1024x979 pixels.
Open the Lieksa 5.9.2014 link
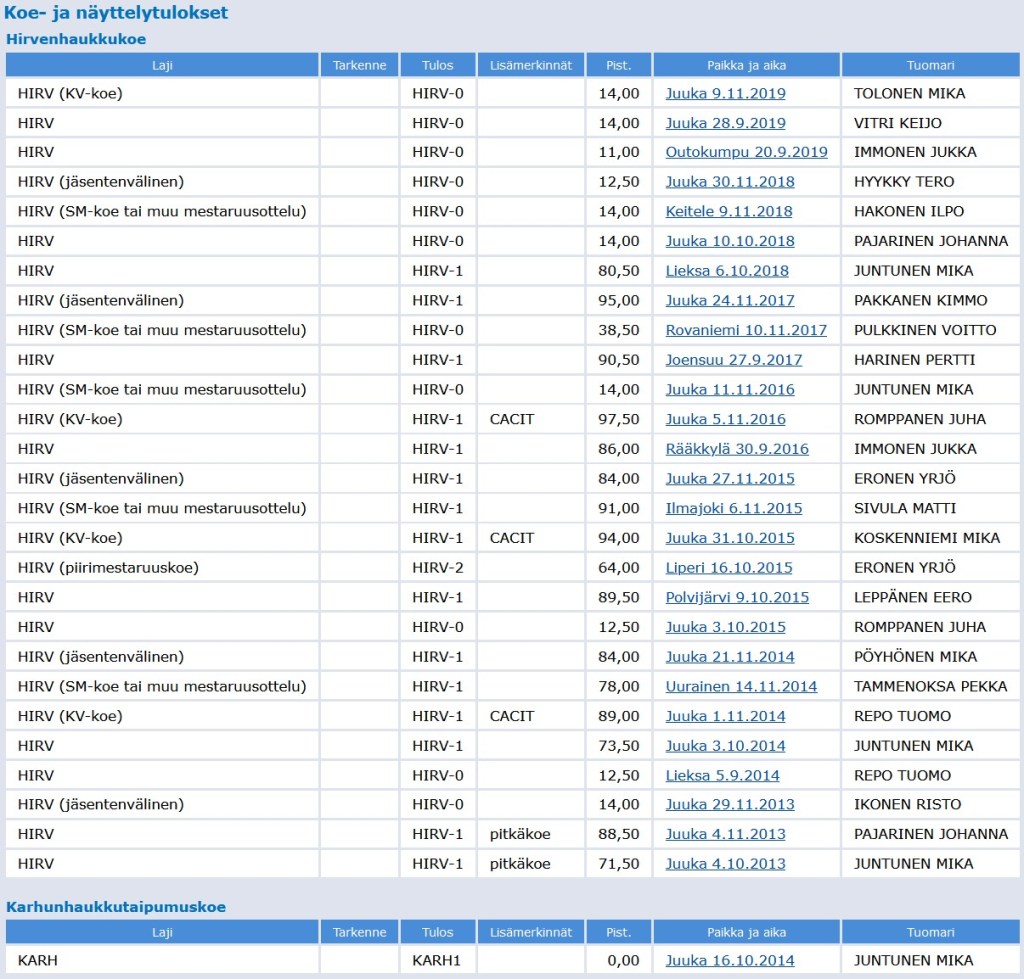[x=722, y=776]
